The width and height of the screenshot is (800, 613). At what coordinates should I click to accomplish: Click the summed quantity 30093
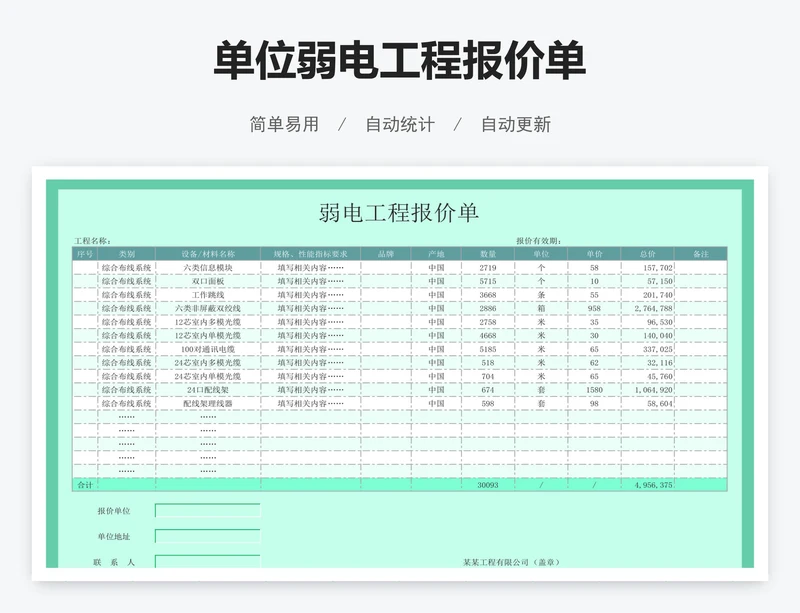click(x=488, y=485)
